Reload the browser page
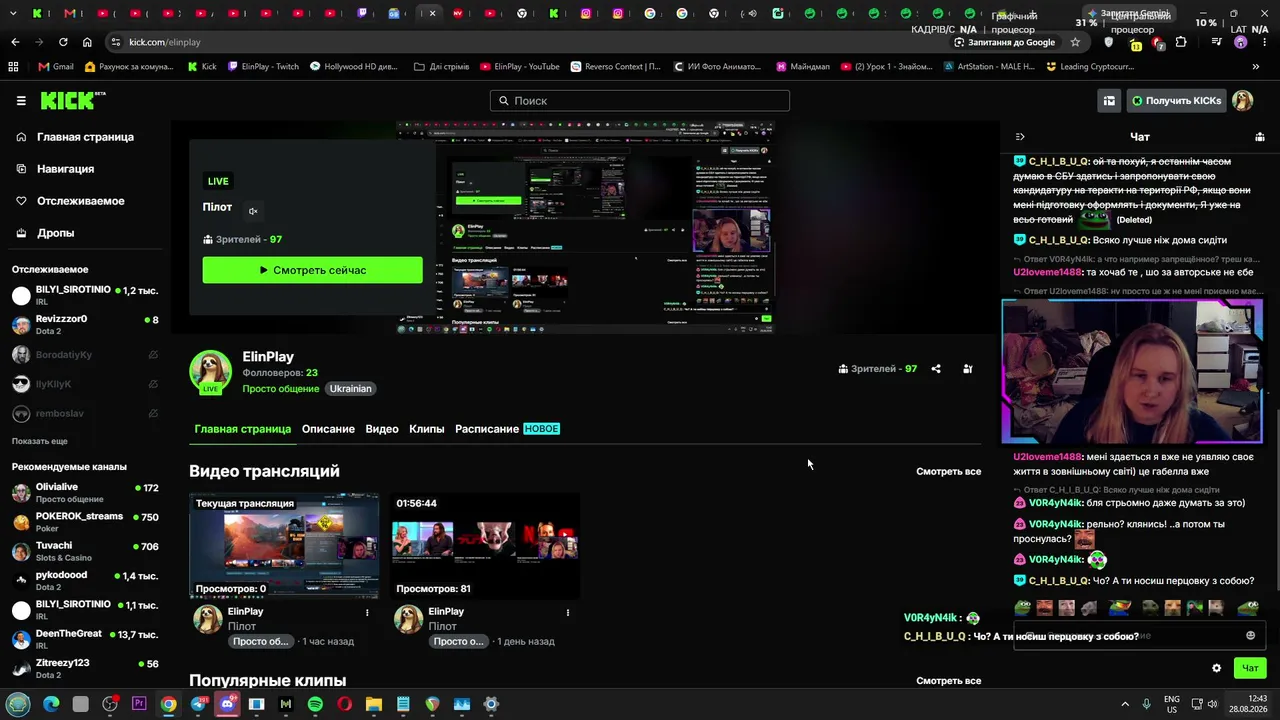 coord(63,42)
